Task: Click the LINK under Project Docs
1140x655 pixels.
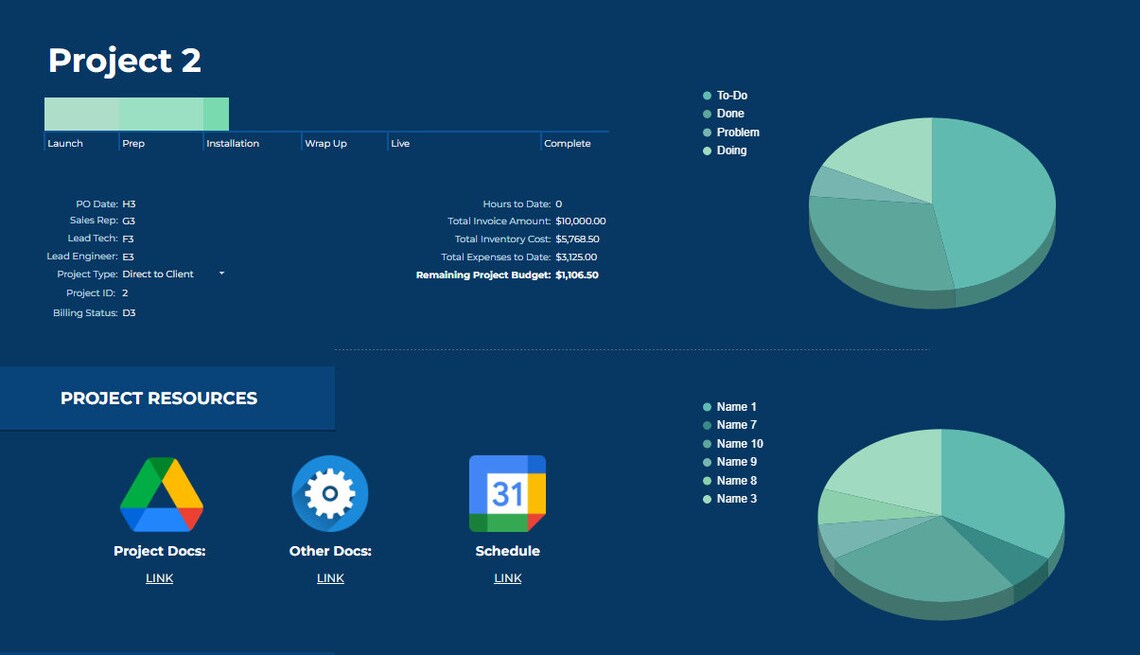Action: [160, 577]
